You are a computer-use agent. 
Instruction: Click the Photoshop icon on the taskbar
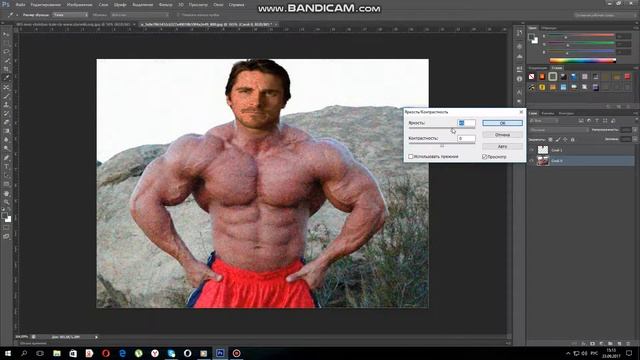pyautogui.click(x=220, y=353)
